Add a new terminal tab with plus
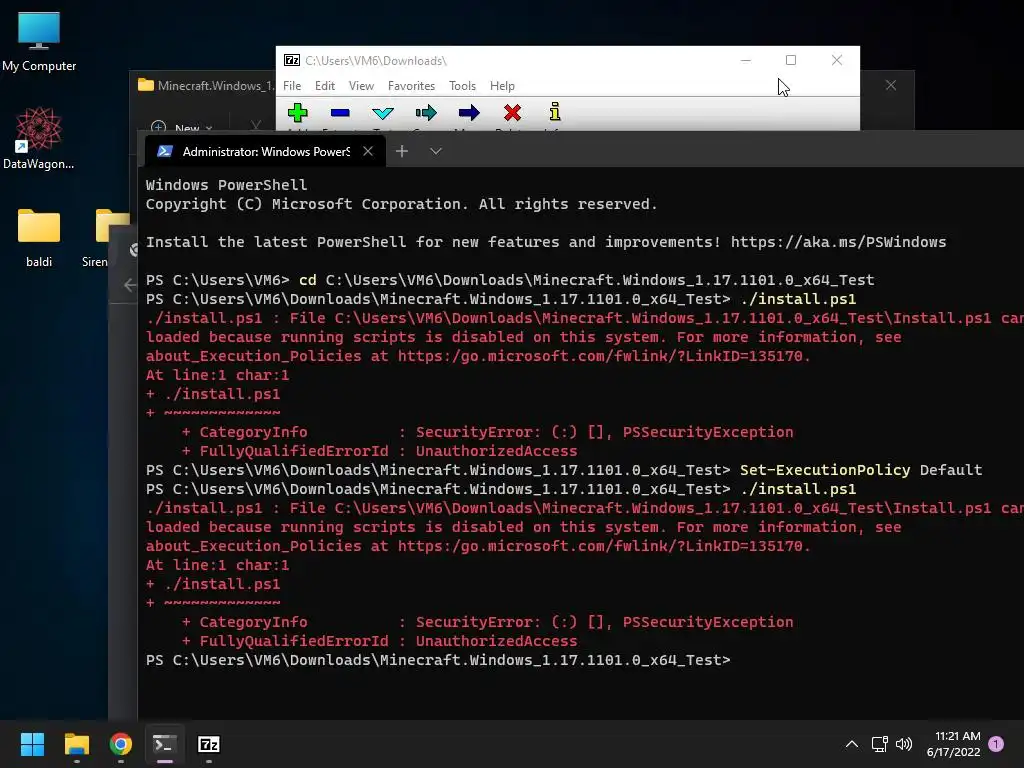Screen dimensions: 1024x768 pyautogui.click(x=402, y=152)
